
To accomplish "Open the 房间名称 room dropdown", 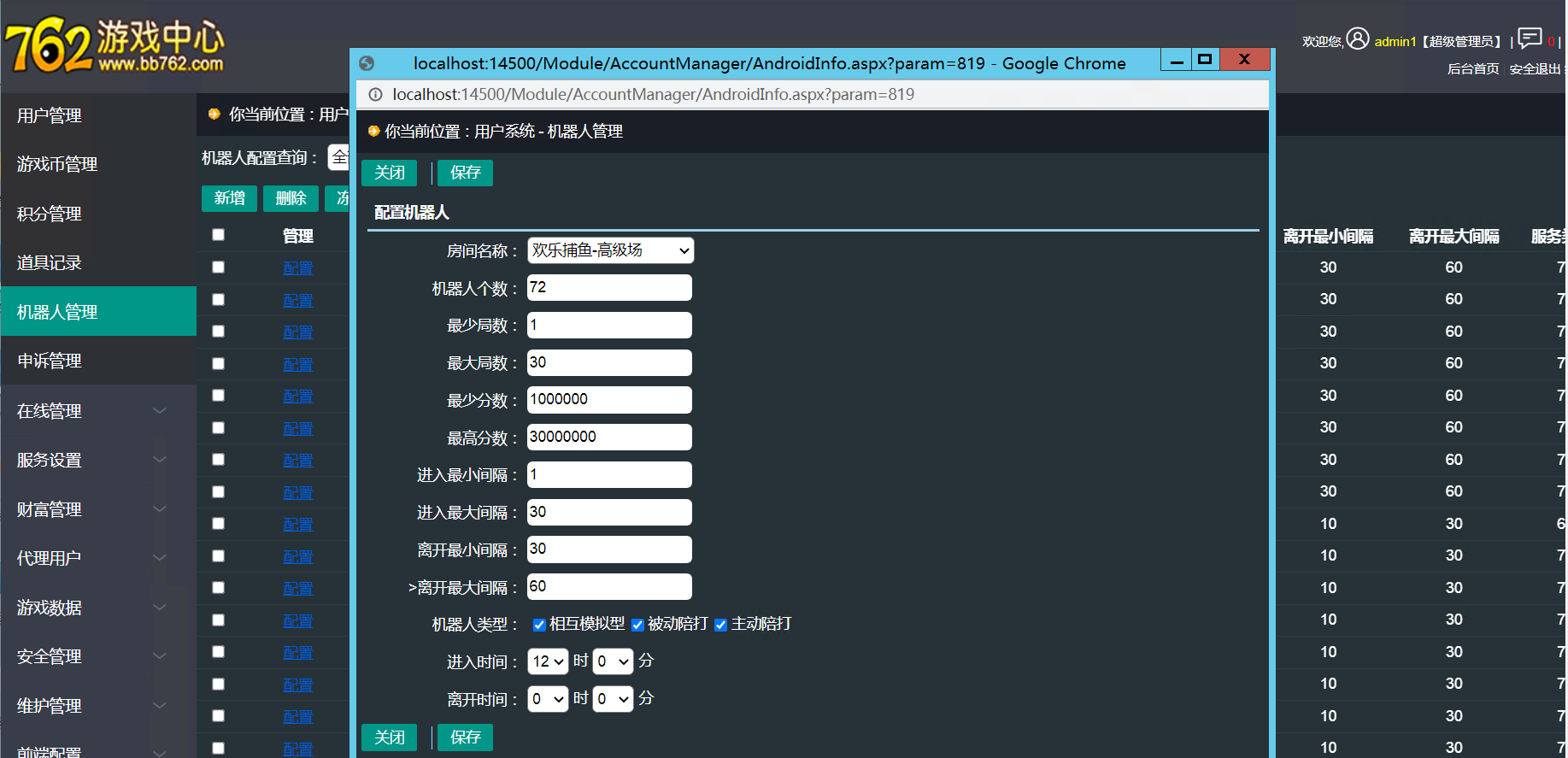I will point(610,250).
